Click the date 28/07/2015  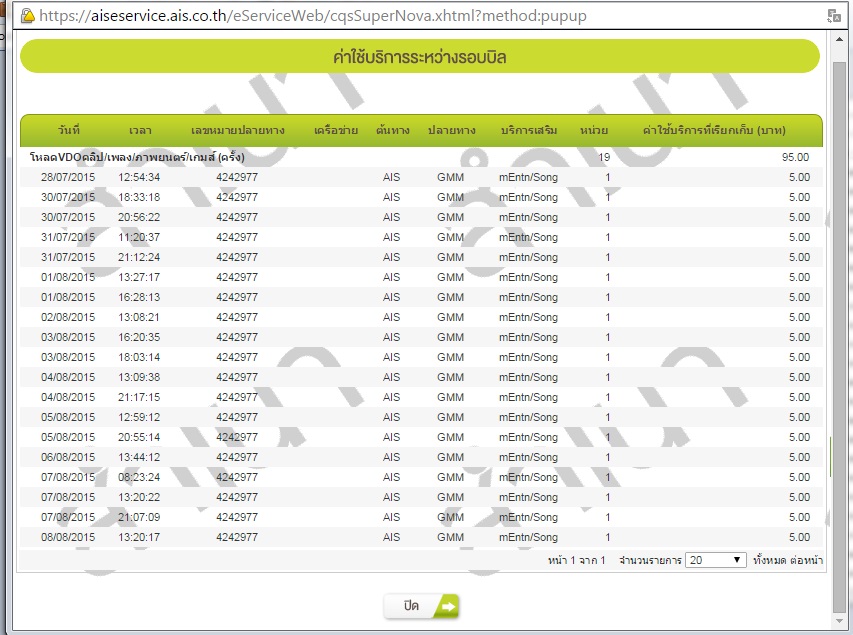pos(67,177)
